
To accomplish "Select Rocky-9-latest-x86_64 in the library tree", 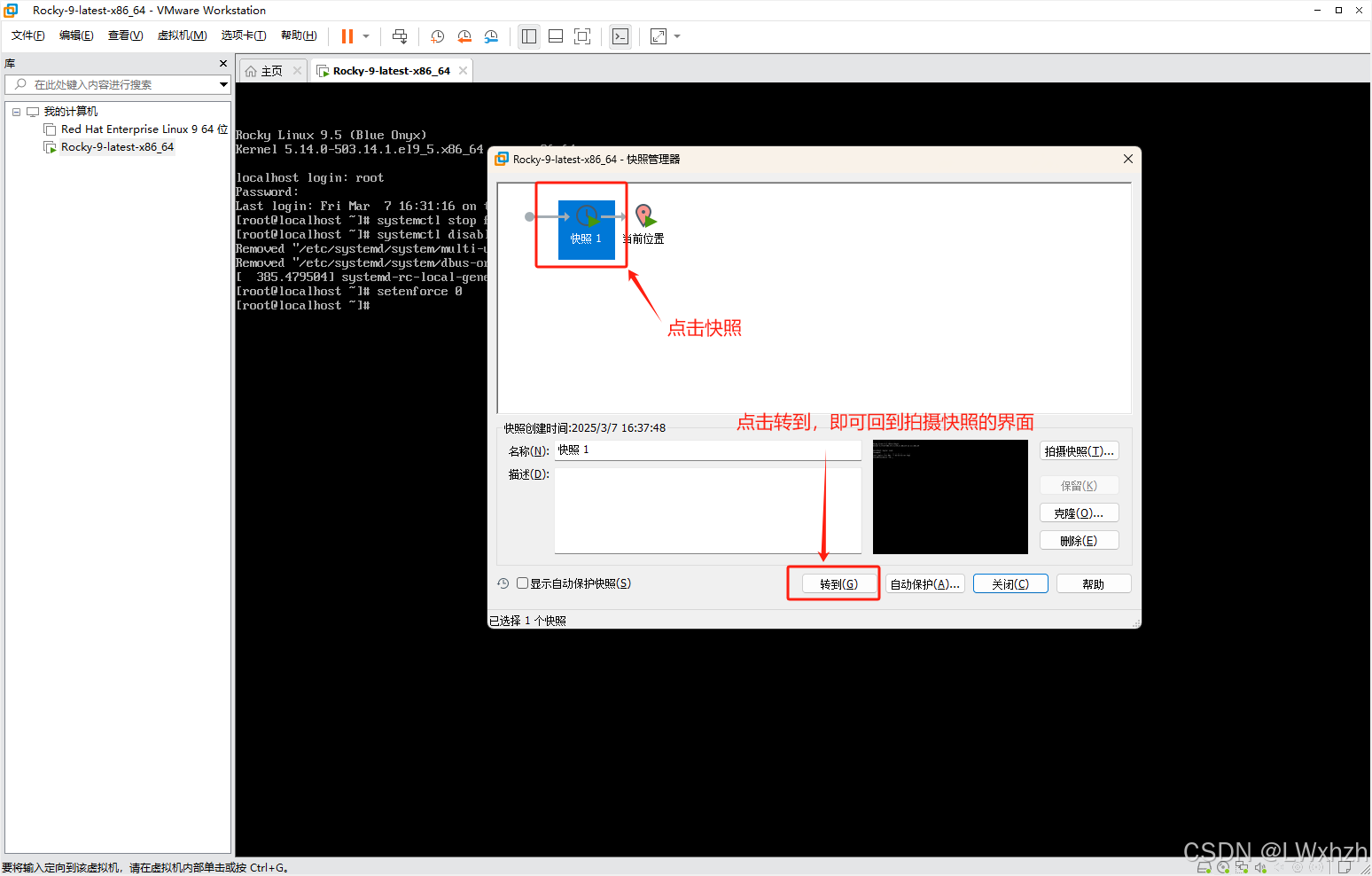I will 117,147.
